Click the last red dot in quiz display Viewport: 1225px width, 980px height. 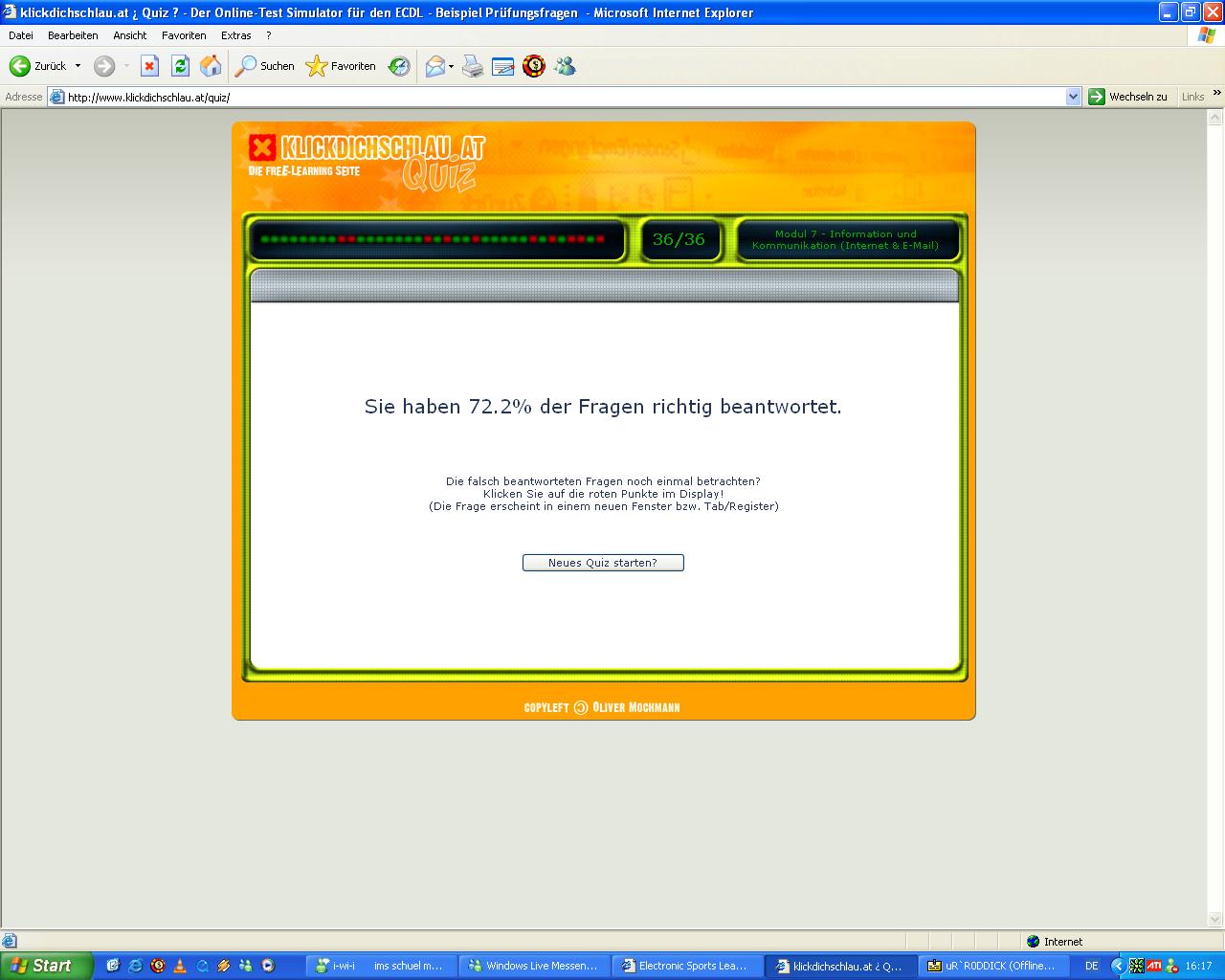pyautogui.click(x=600, y=239)
